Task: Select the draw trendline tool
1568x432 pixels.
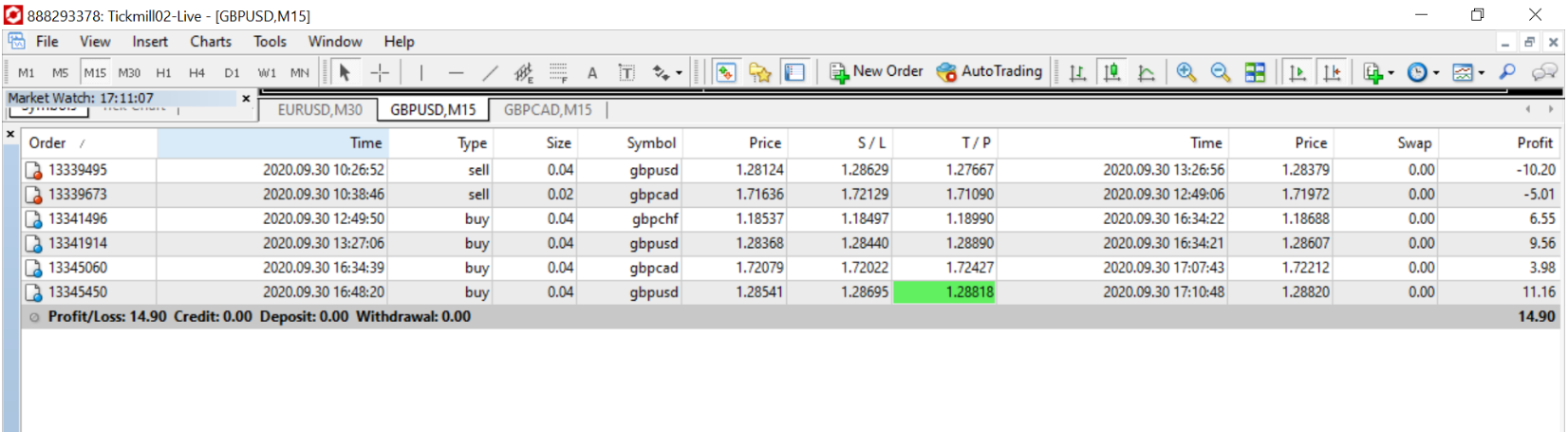Action: pos(490,73)
